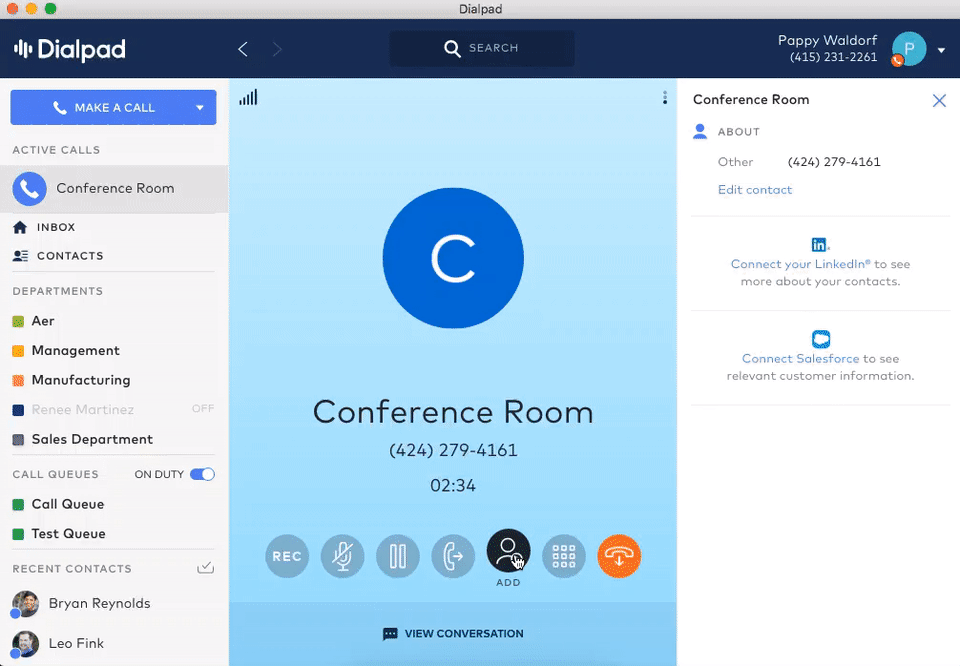Close the Conference Room details panel
This screenshot has width=960, height=666.
coord(939,100)
